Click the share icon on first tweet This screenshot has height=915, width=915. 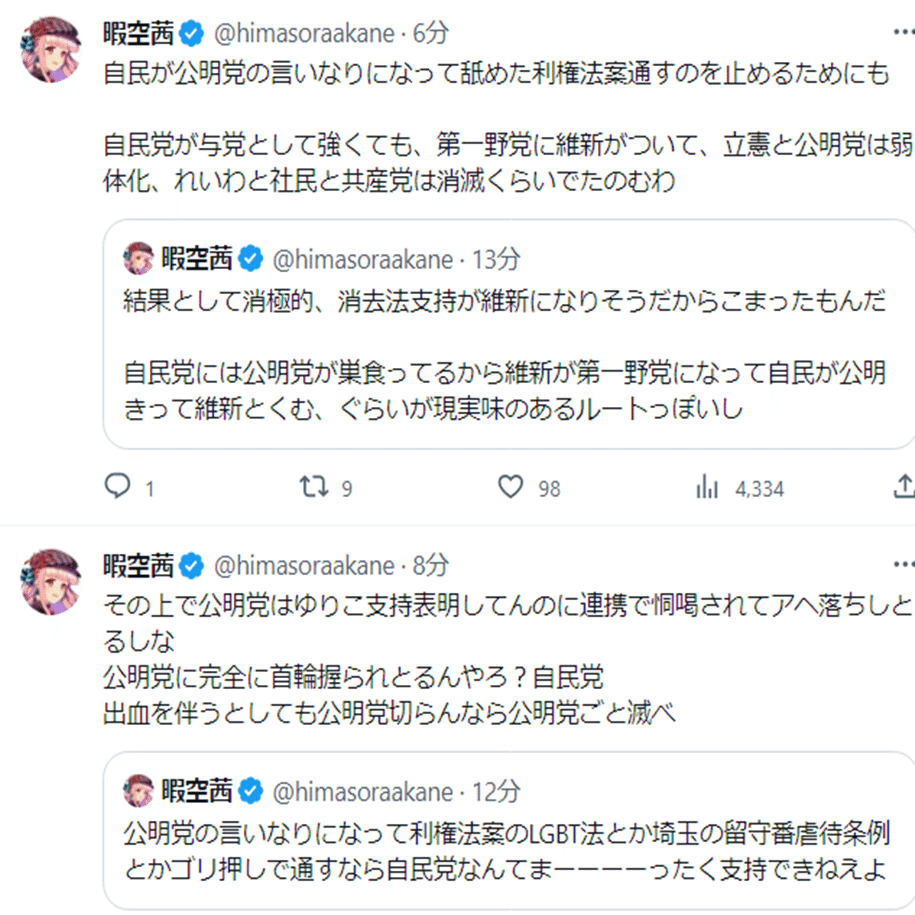(903, 487)
